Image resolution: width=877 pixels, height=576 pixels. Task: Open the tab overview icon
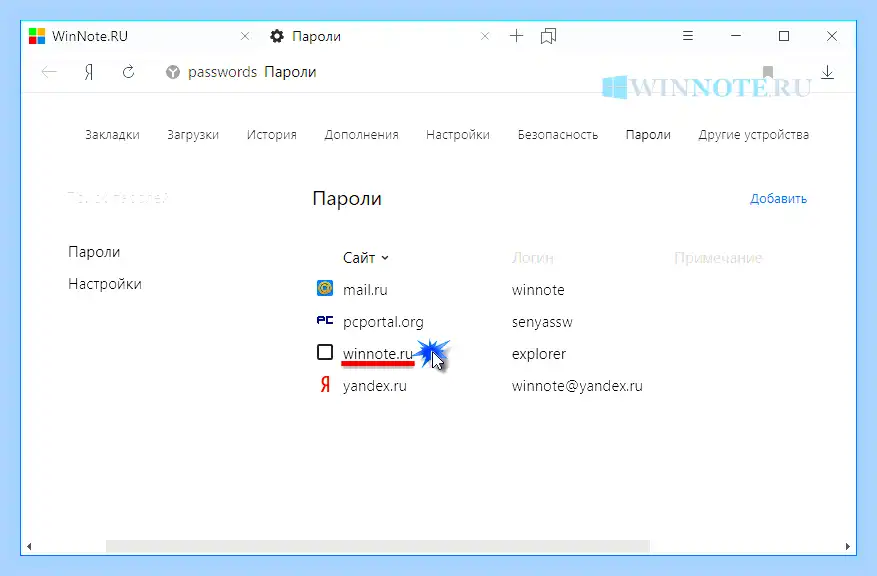548,36
